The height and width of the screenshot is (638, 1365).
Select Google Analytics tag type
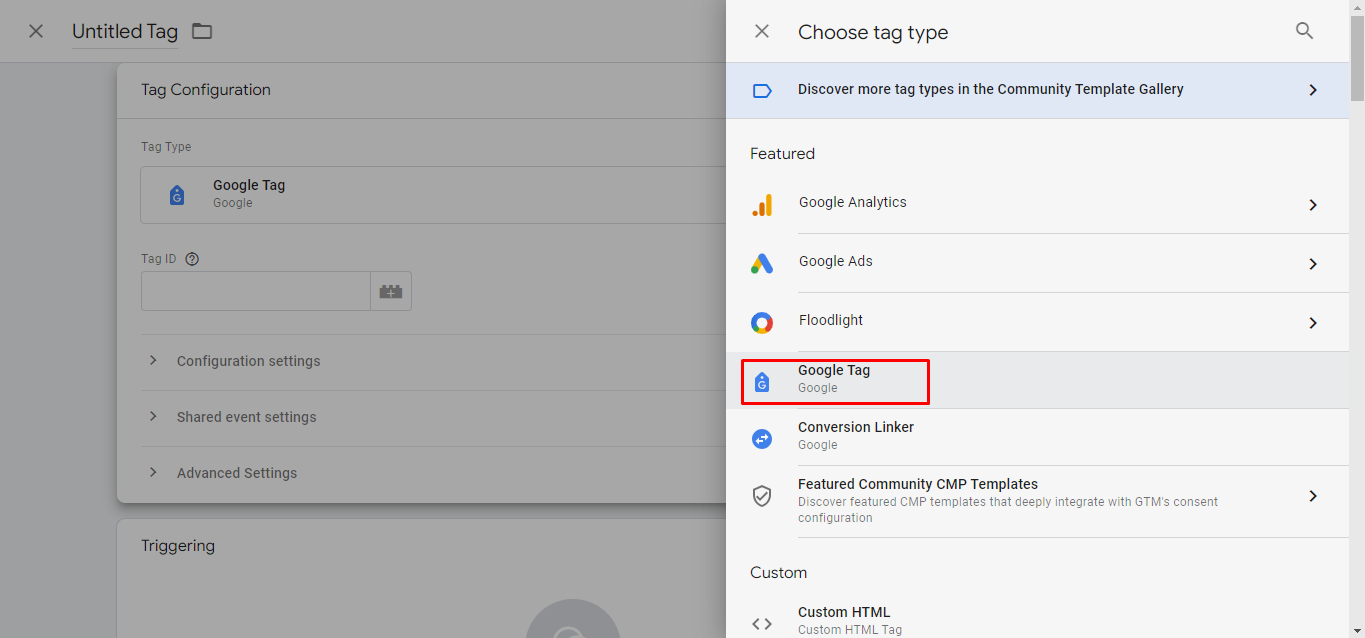[x=1037, y=204]
